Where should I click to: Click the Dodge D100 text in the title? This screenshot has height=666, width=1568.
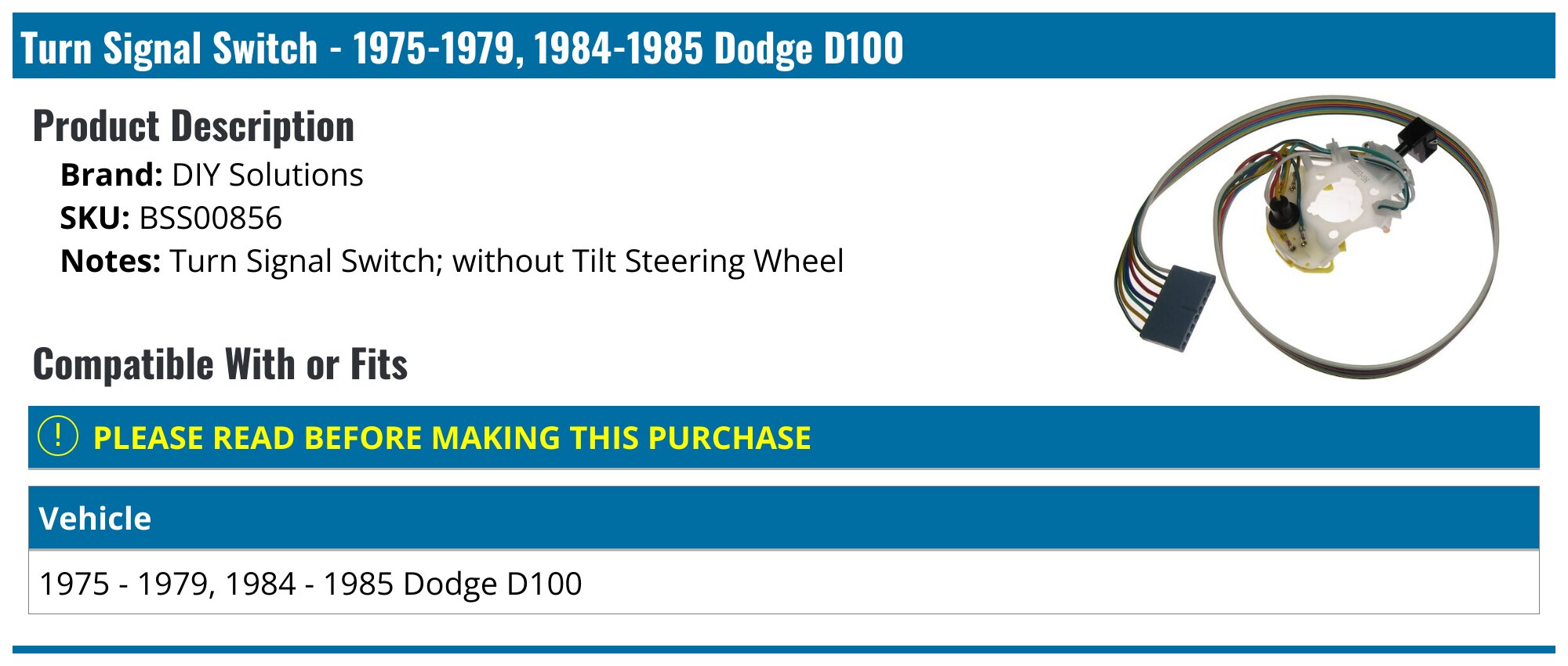809,48
